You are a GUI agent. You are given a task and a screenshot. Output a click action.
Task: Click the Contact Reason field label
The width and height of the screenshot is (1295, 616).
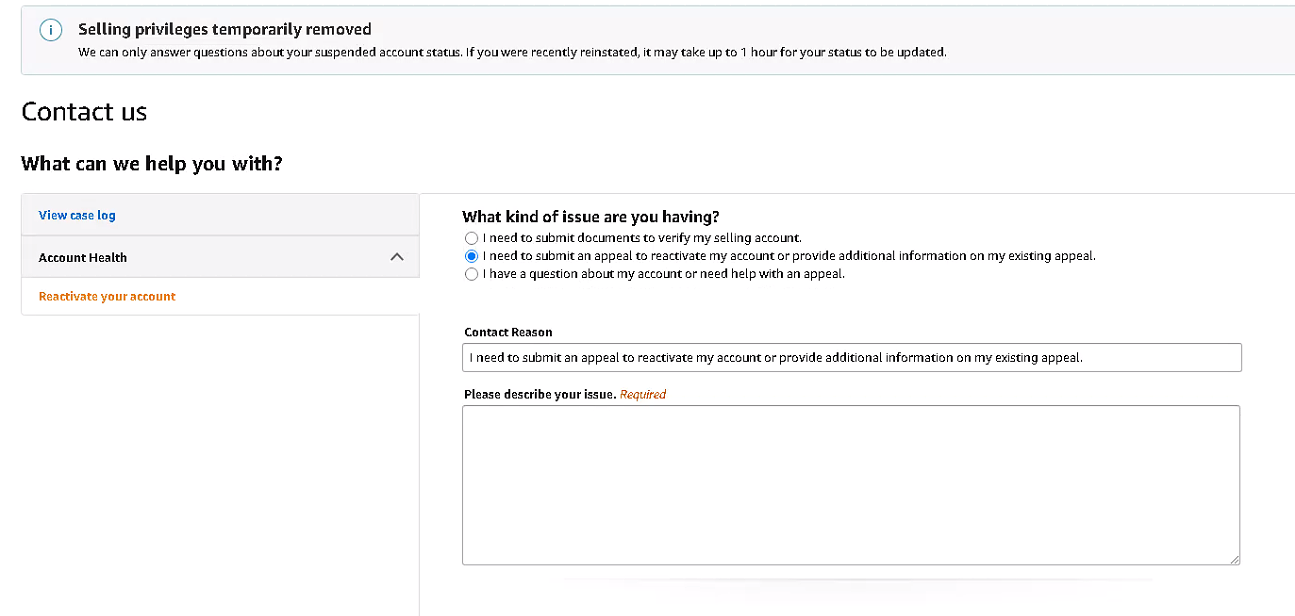pos(508,332)
